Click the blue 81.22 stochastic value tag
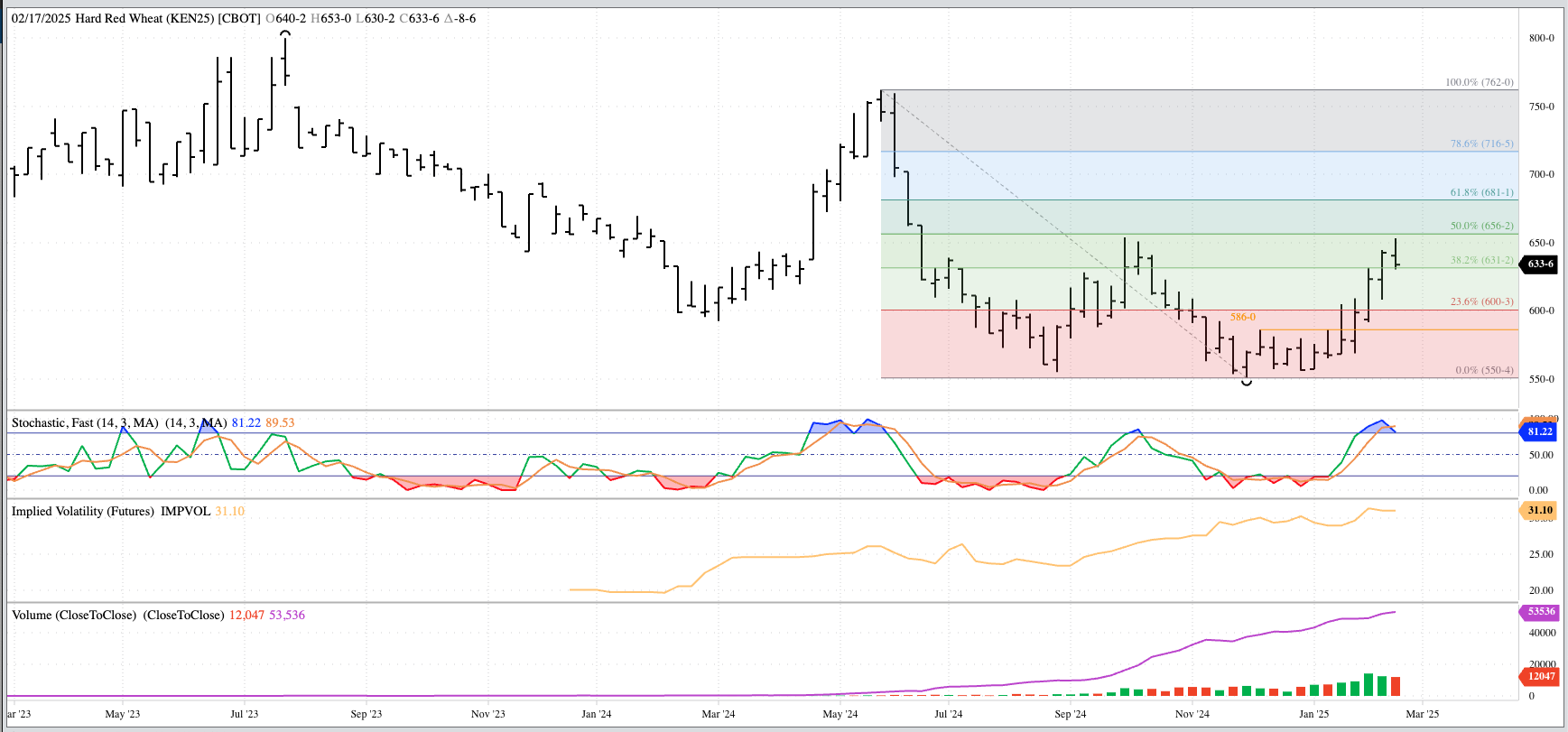1568x732 pixels. click(1539, 431)
